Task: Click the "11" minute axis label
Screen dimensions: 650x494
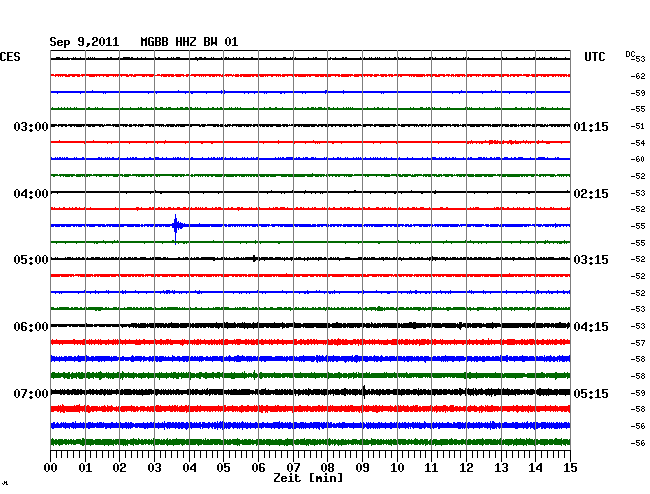Action: click(431, 468)
